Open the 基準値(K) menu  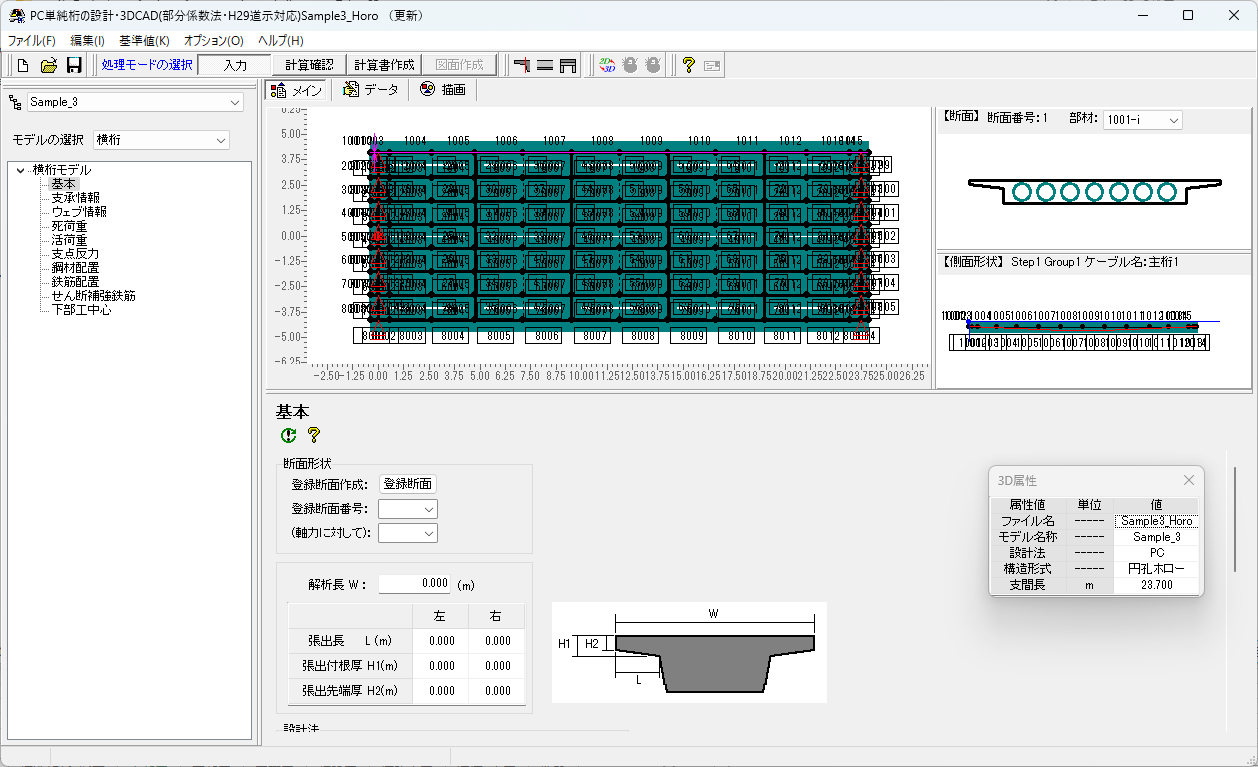pyautogui.click(x=144, y=41)
